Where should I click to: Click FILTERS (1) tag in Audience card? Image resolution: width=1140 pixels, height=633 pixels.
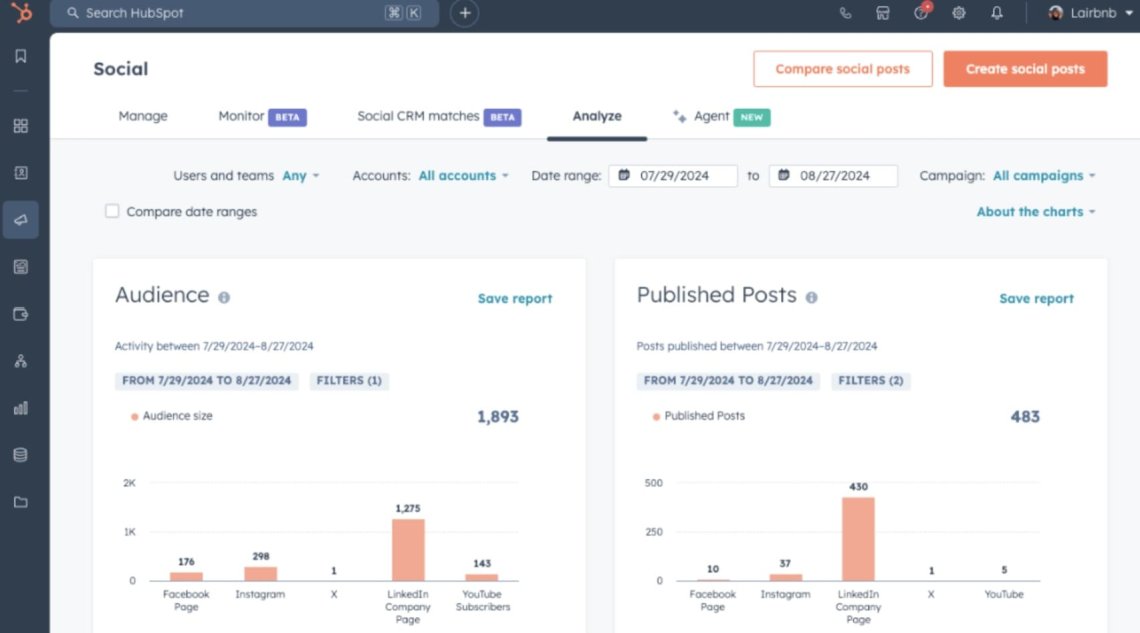[x=349, y=381]
